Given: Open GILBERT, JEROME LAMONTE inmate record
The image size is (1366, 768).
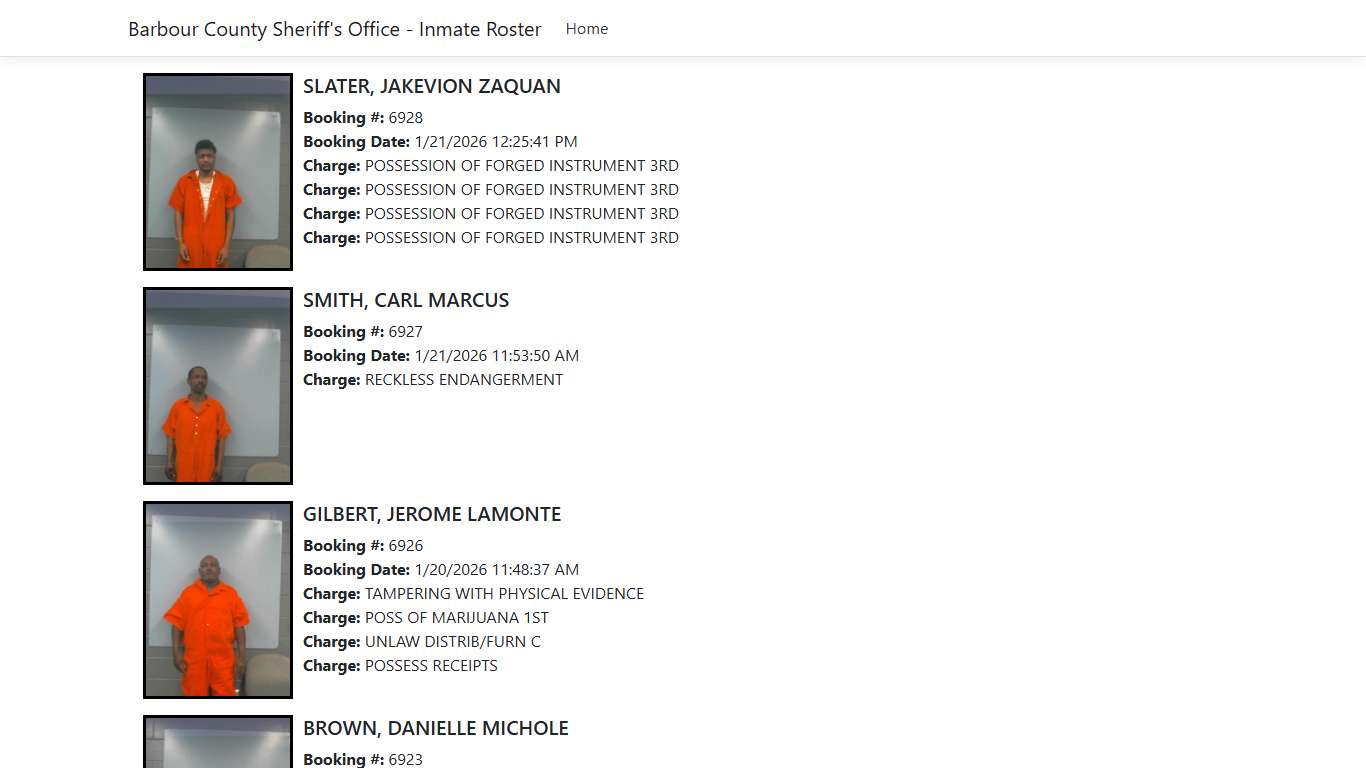Looking at the screenshot, I should pos(432,514).
